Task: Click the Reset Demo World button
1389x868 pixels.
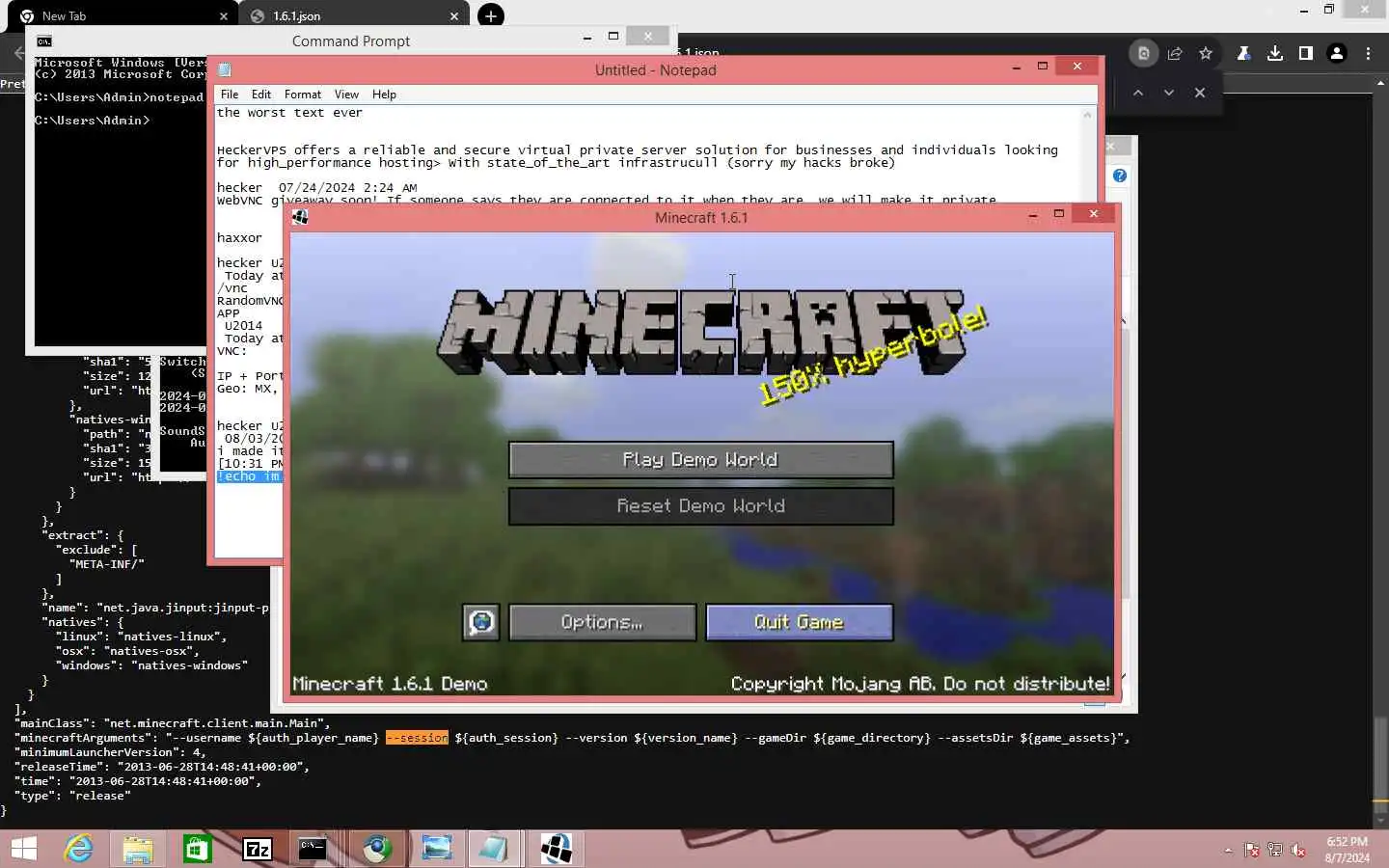Action: [x=700, y=506]
